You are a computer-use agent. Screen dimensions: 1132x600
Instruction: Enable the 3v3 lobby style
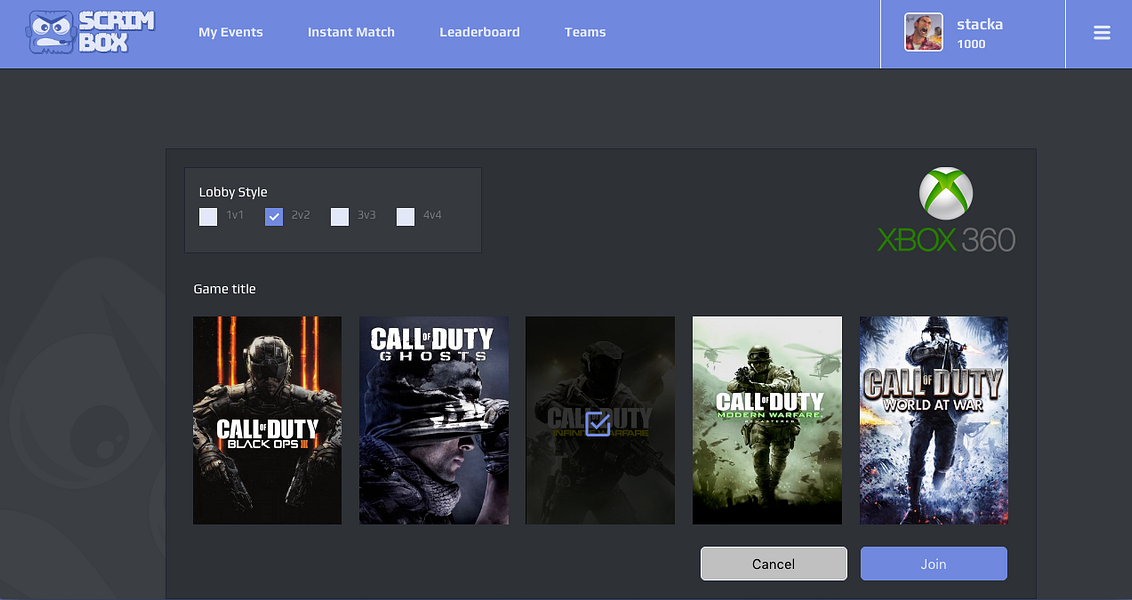(x=339, y=216)
